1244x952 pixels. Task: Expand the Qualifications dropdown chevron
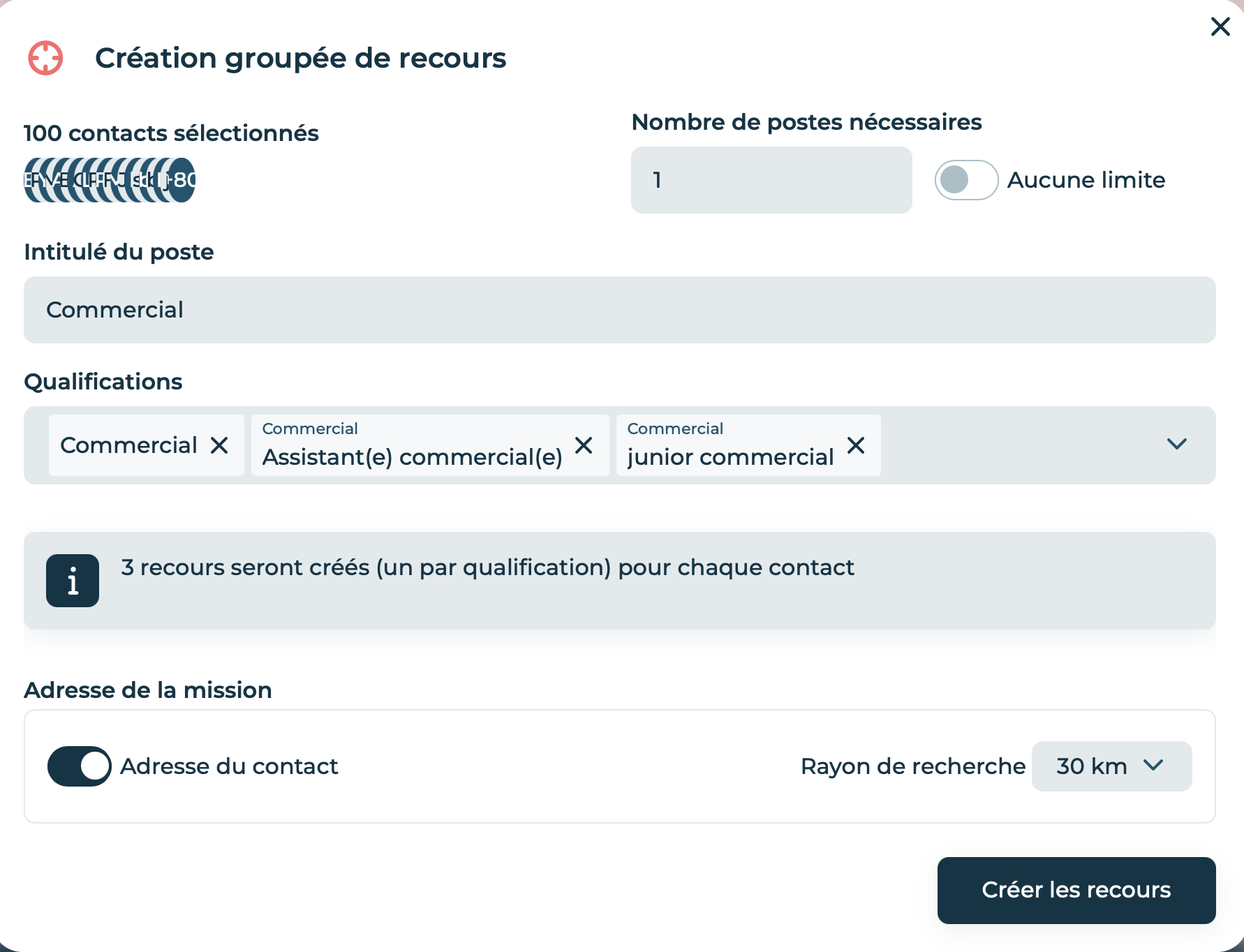coord(1177,445)
